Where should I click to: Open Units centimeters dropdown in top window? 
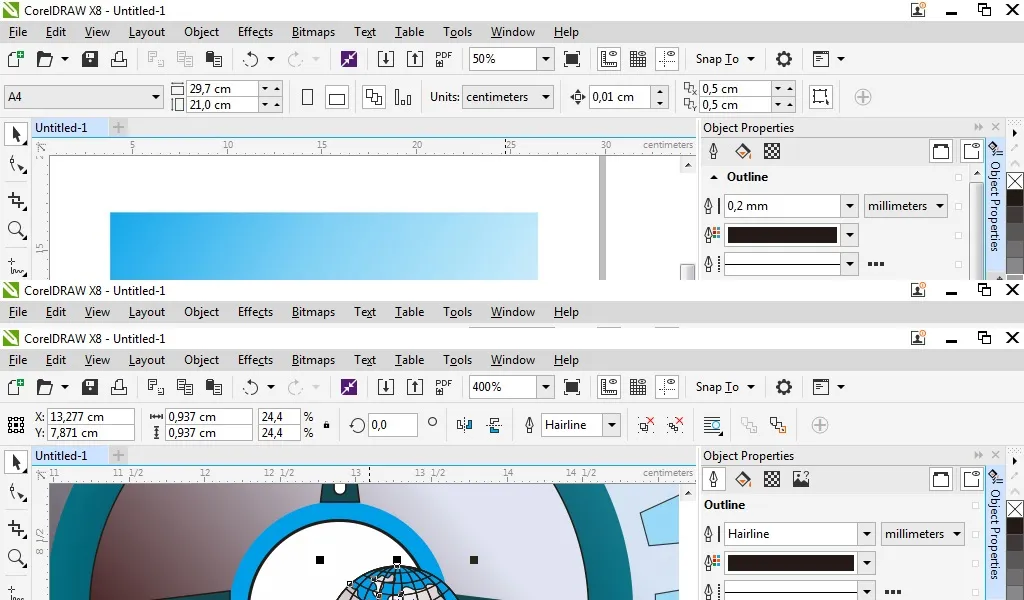pos(546,97)
